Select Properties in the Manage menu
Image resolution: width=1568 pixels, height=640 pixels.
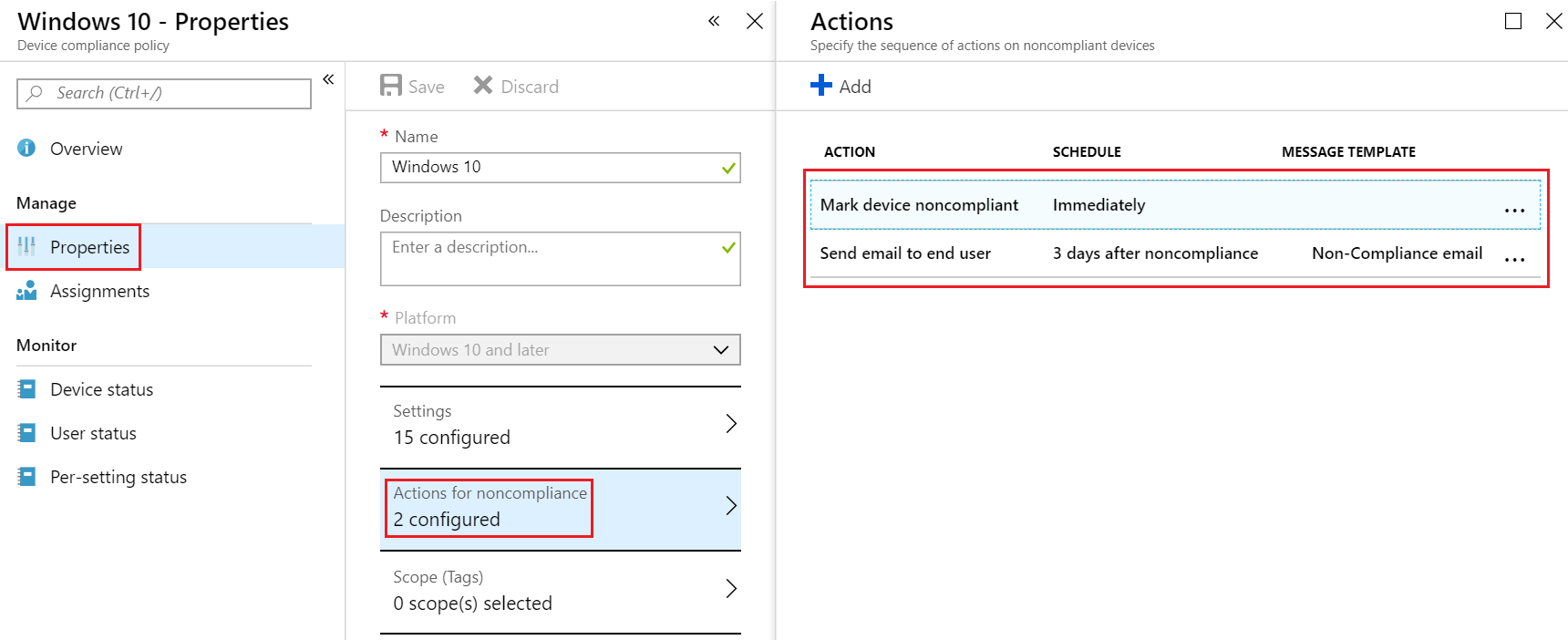click(89, 247)
